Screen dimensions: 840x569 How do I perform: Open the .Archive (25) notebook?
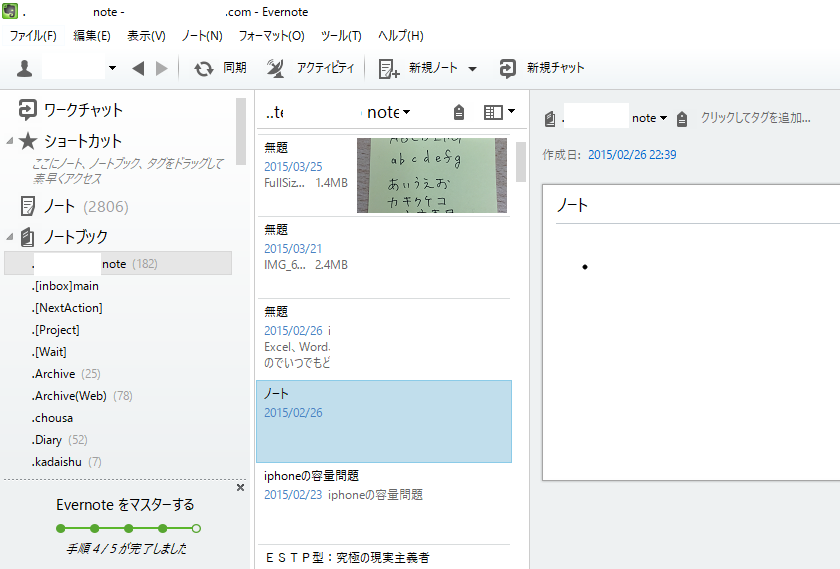click(66, 374)
